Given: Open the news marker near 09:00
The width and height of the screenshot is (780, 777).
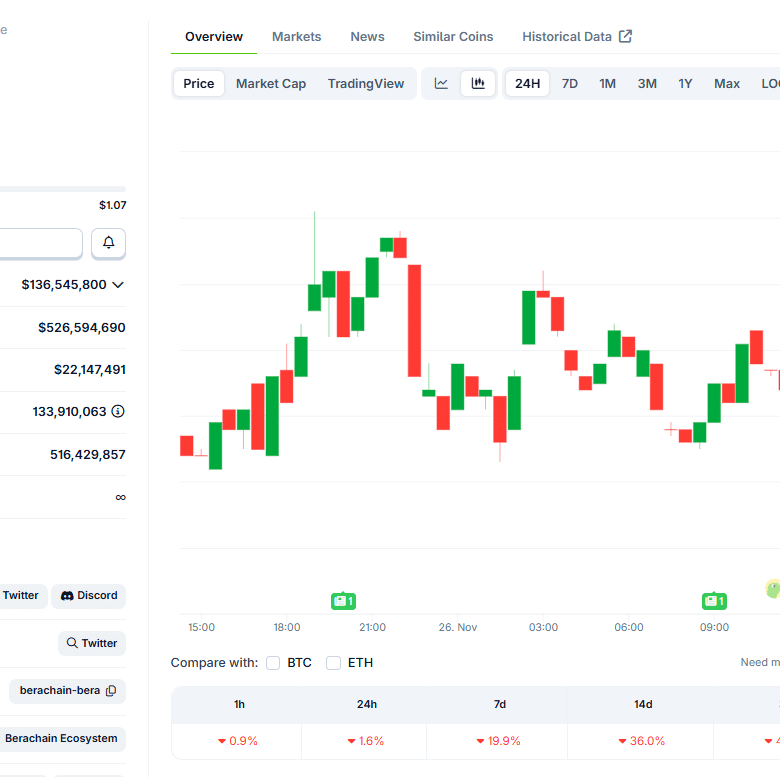Looking at the screenshot, I should (x=714, y=601).
